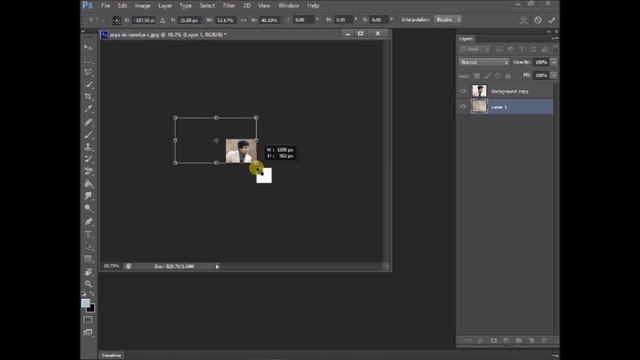The width and height of the screenshot is (640, 360).
Task: Select the Paint Bucket tool
Action: pos(88,184)
